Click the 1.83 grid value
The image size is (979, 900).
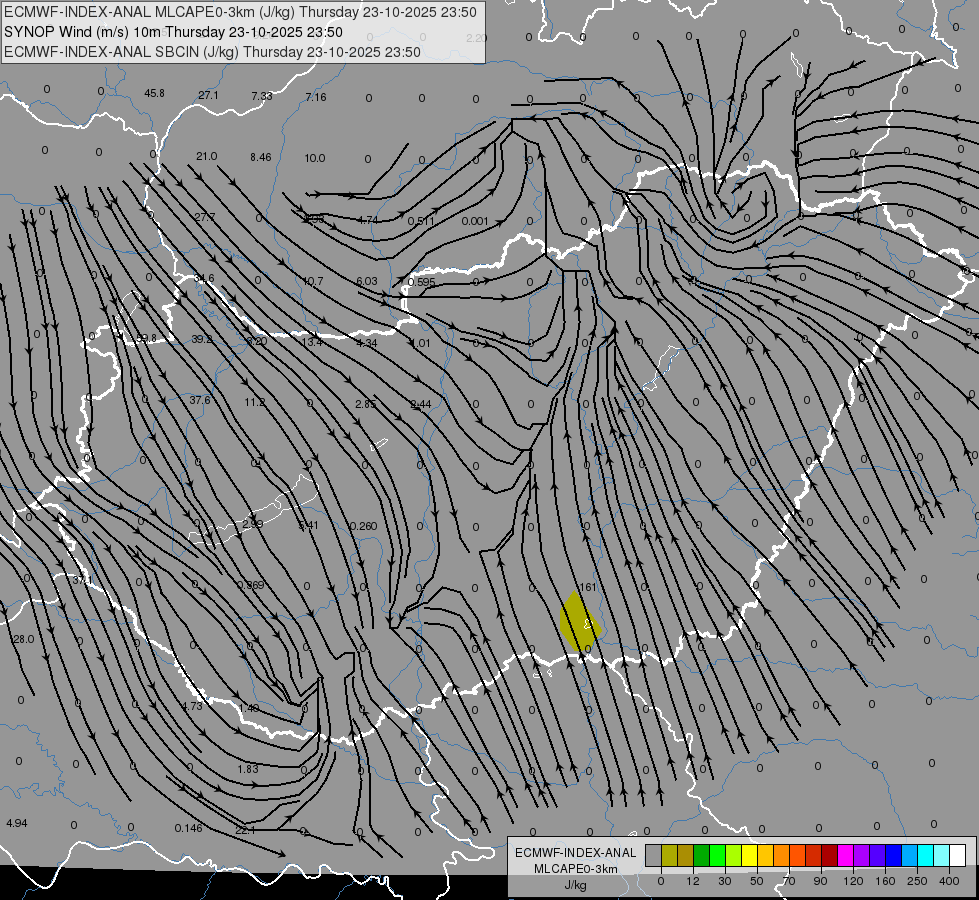(248, 769)
